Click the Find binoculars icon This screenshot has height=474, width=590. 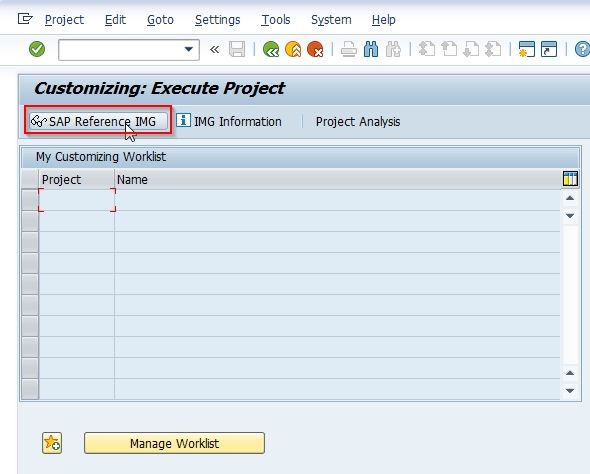click(371, 49)
